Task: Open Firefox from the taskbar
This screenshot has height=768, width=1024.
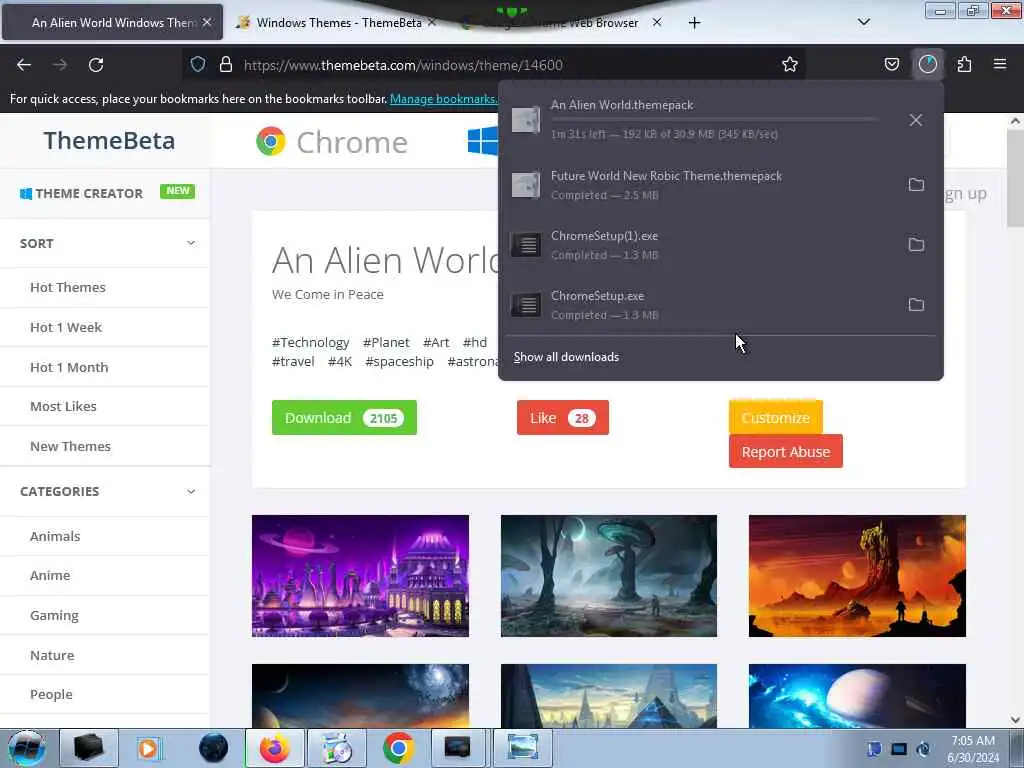Action: pyautogui.click(x=274, y=748)
